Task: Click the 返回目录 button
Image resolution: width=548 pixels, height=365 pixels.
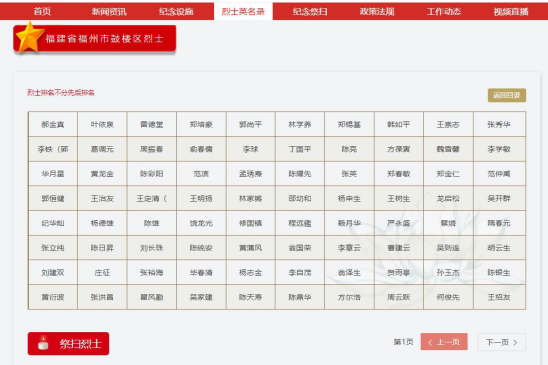Action: 507,95
